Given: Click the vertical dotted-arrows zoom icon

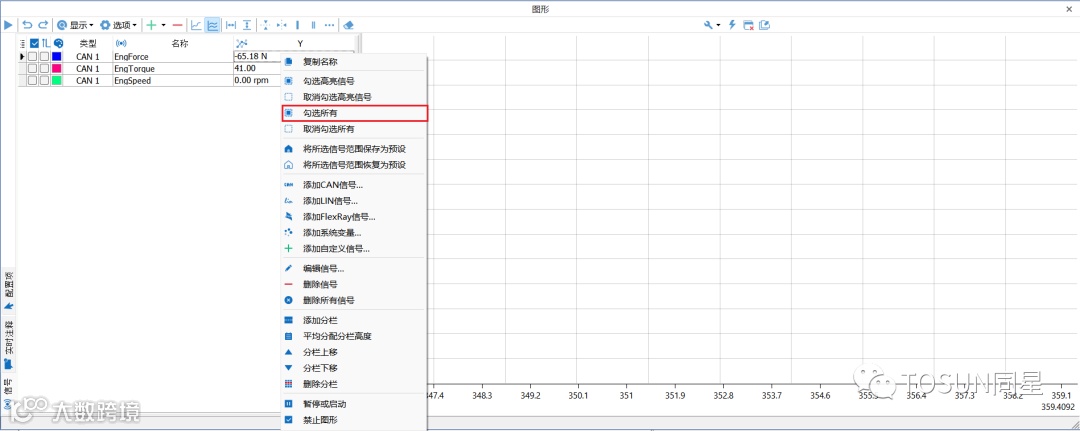Looking at the screenshot, I should pyautogui.click(x=265, y=25).
